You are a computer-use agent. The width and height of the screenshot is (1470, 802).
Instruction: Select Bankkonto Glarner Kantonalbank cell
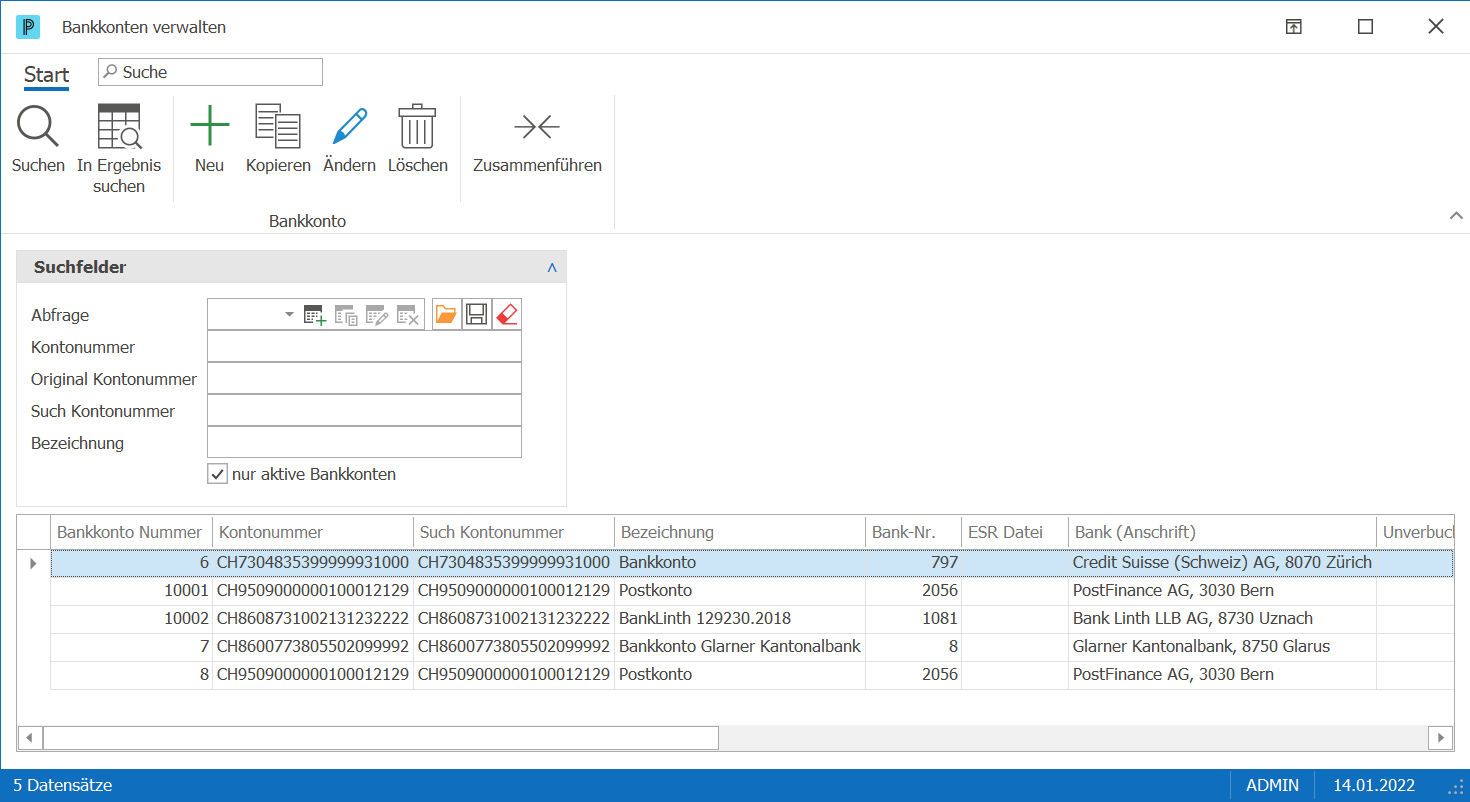coord(740,646)
